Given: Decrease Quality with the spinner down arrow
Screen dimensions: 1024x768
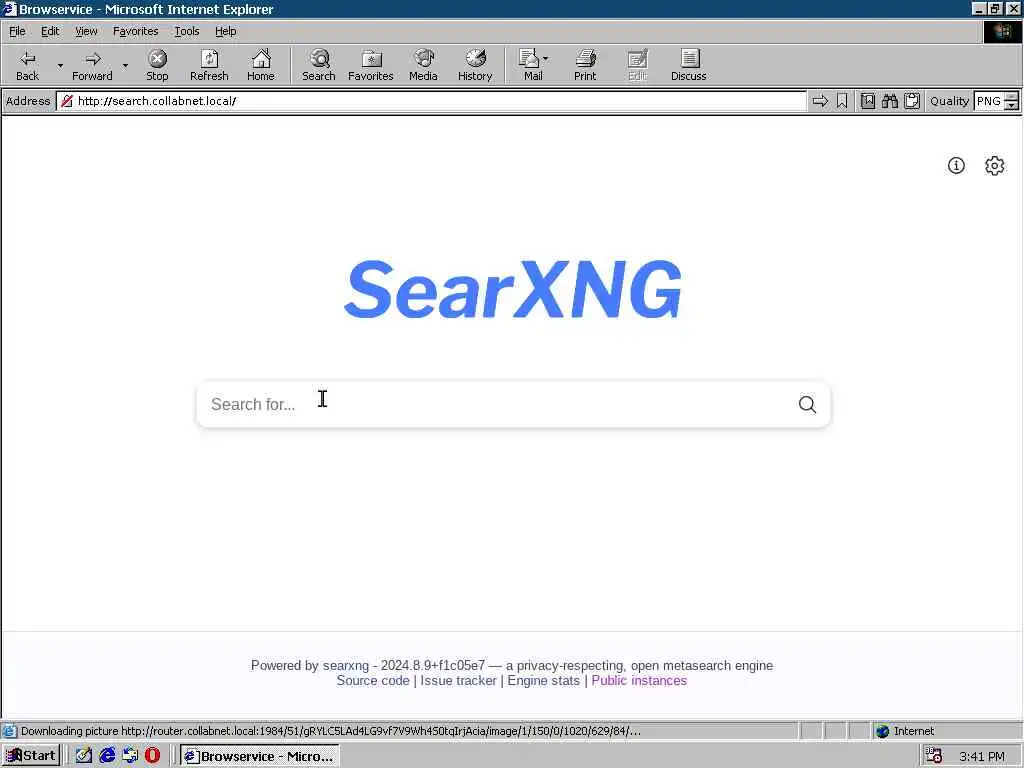Looking at the screenshot, I should pyautogui.click(x=1012, y=105).
